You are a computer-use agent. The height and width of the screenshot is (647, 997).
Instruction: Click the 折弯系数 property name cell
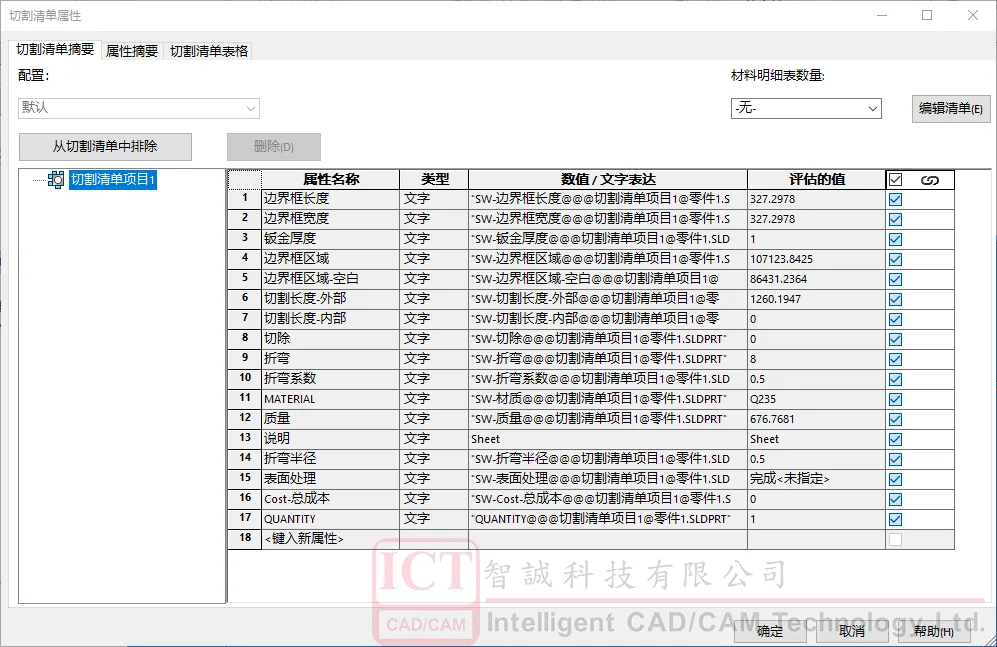coord(330,379)
